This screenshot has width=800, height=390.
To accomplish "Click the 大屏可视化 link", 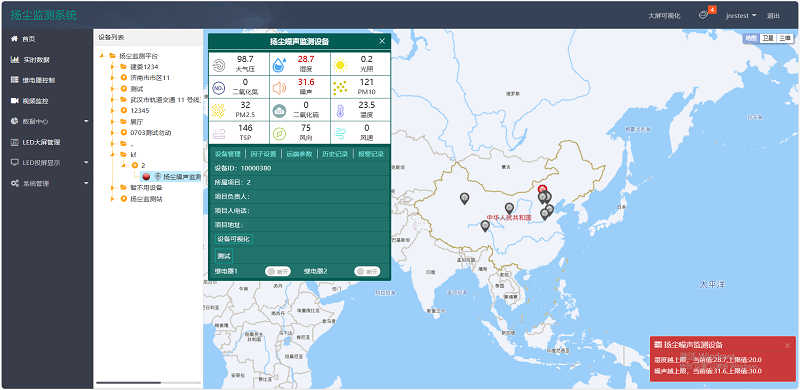I will 664,16.
